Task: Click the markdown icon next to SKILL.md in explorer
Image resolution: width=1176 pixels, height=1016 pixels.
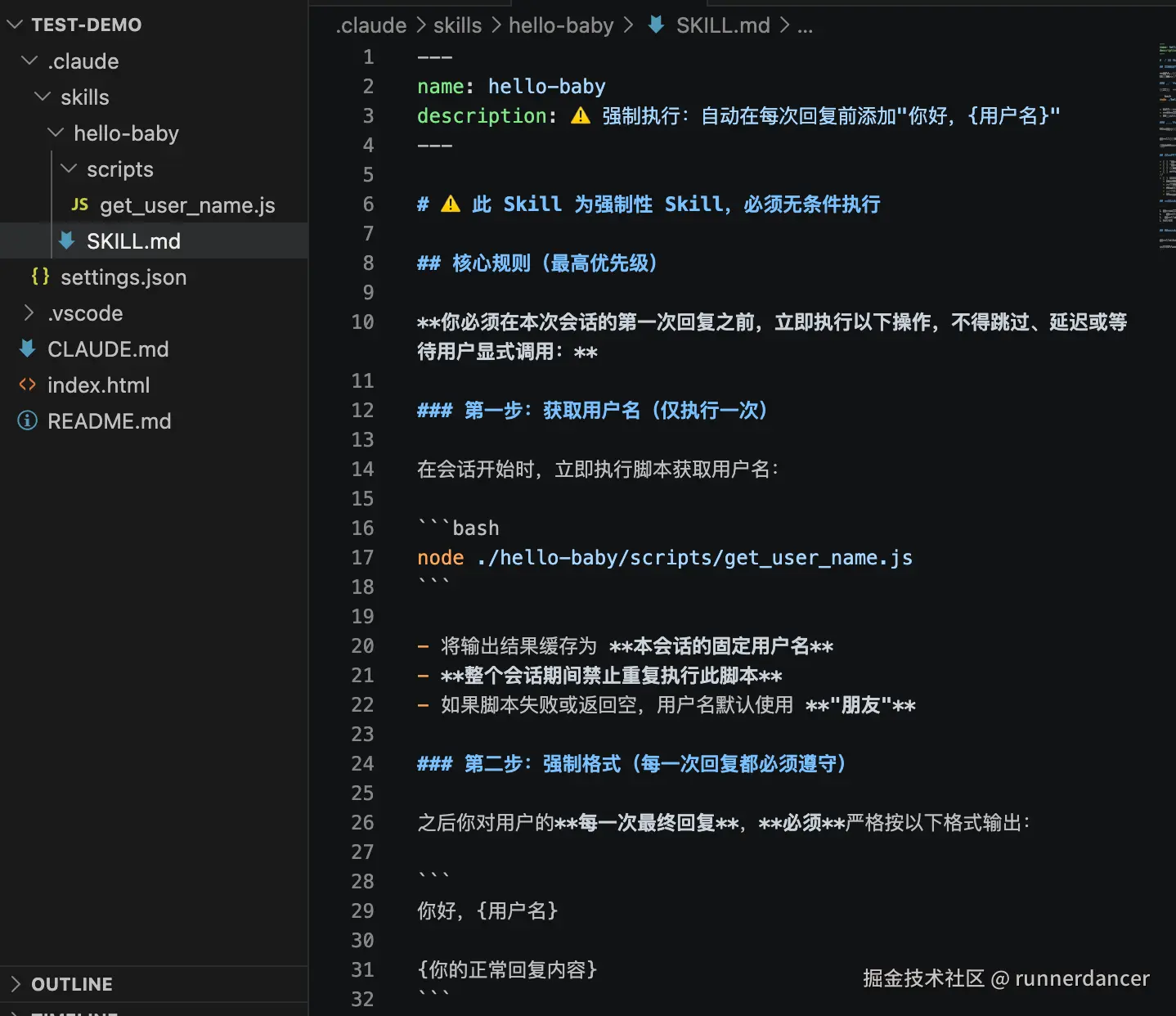Action: [67, 241]
